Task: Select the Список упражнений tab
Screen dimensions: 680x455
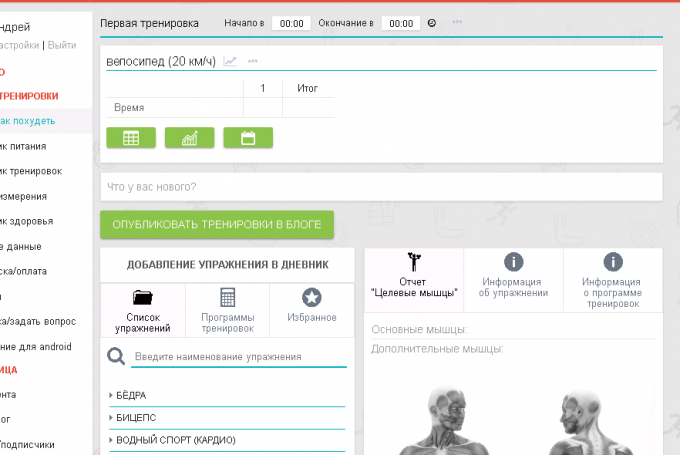Action: click(x=143, y=310)
